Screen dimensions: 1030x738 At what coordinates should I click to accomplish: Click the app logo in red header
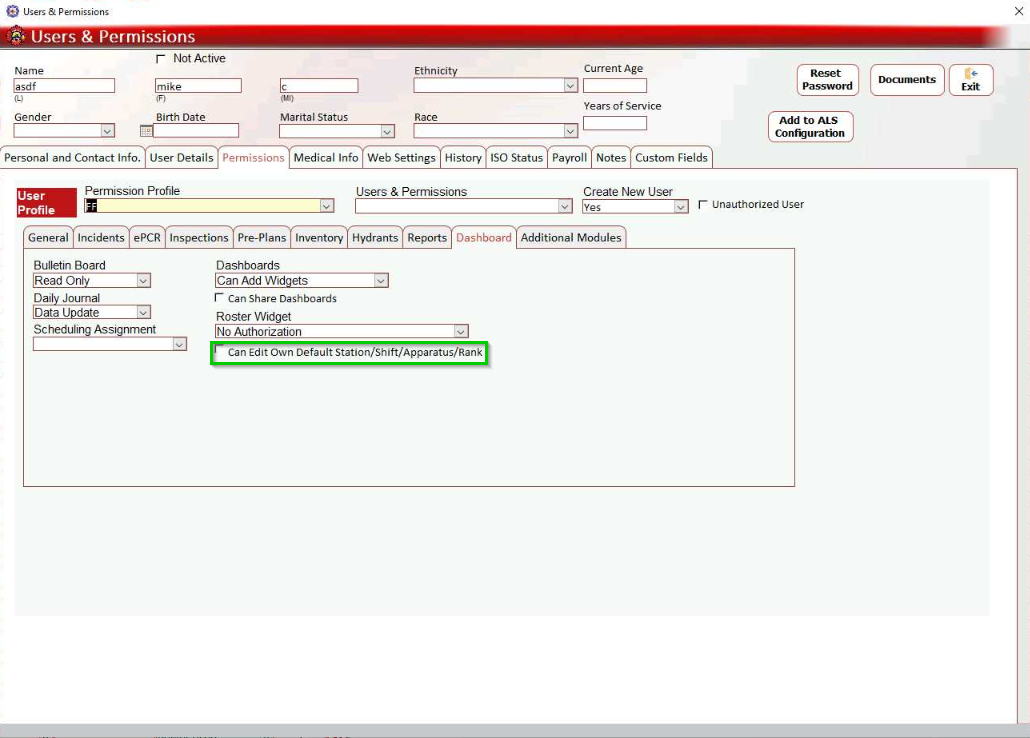[x=16, y=37]
